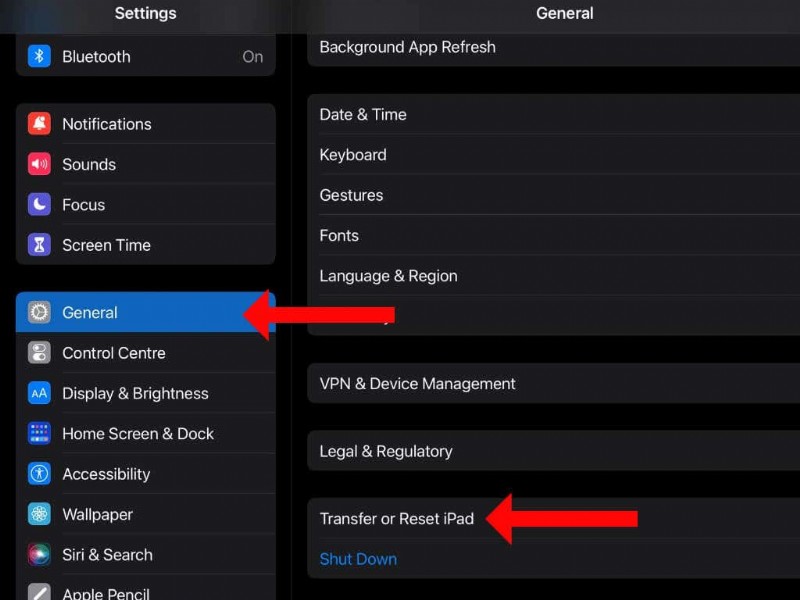Screen dimensions: 800x600
Task: Open Background App Refresh settings
Action: (407, 47)
